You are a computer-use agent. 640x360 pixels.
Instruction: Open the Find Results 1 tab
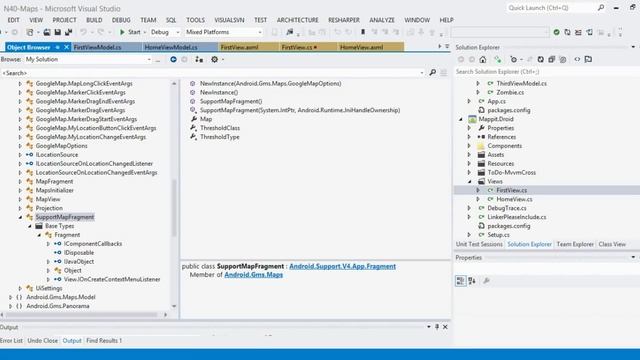point(104,340)
